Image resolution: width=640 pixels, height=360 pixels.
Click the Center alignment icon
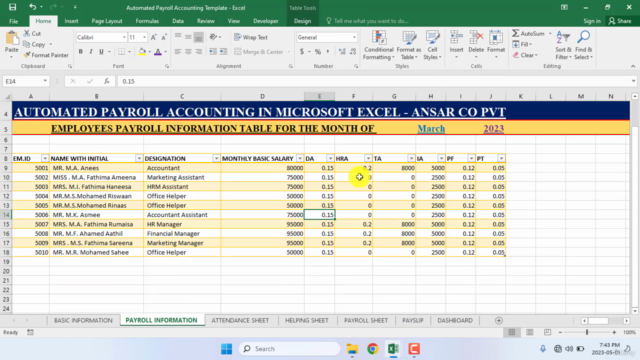[188, 52]
